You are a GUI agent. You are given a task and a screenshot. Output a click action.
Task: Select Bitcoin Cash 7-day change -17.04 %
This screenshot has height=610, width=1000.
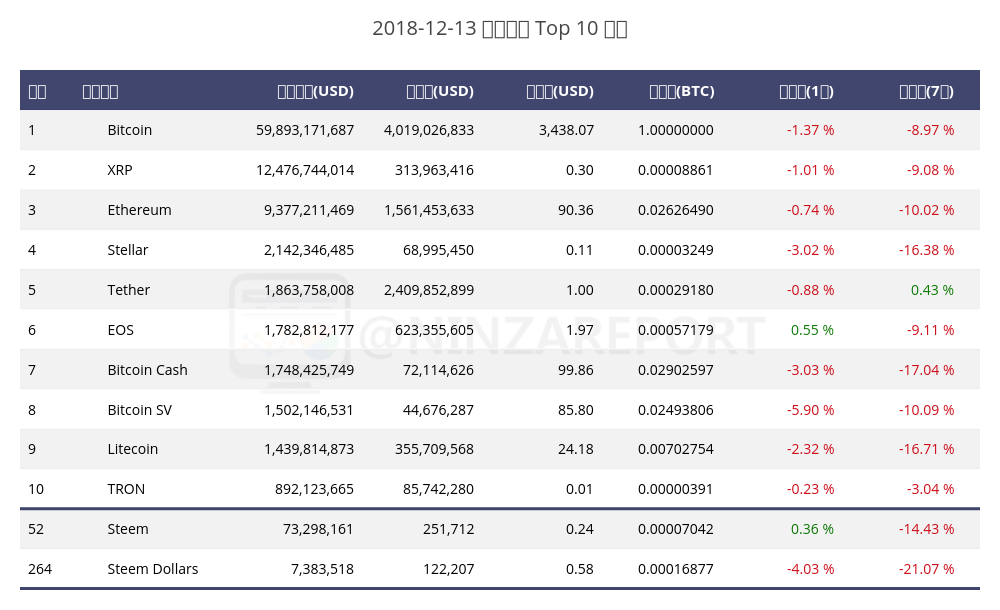pyautogui.click(x=927, y=370)
